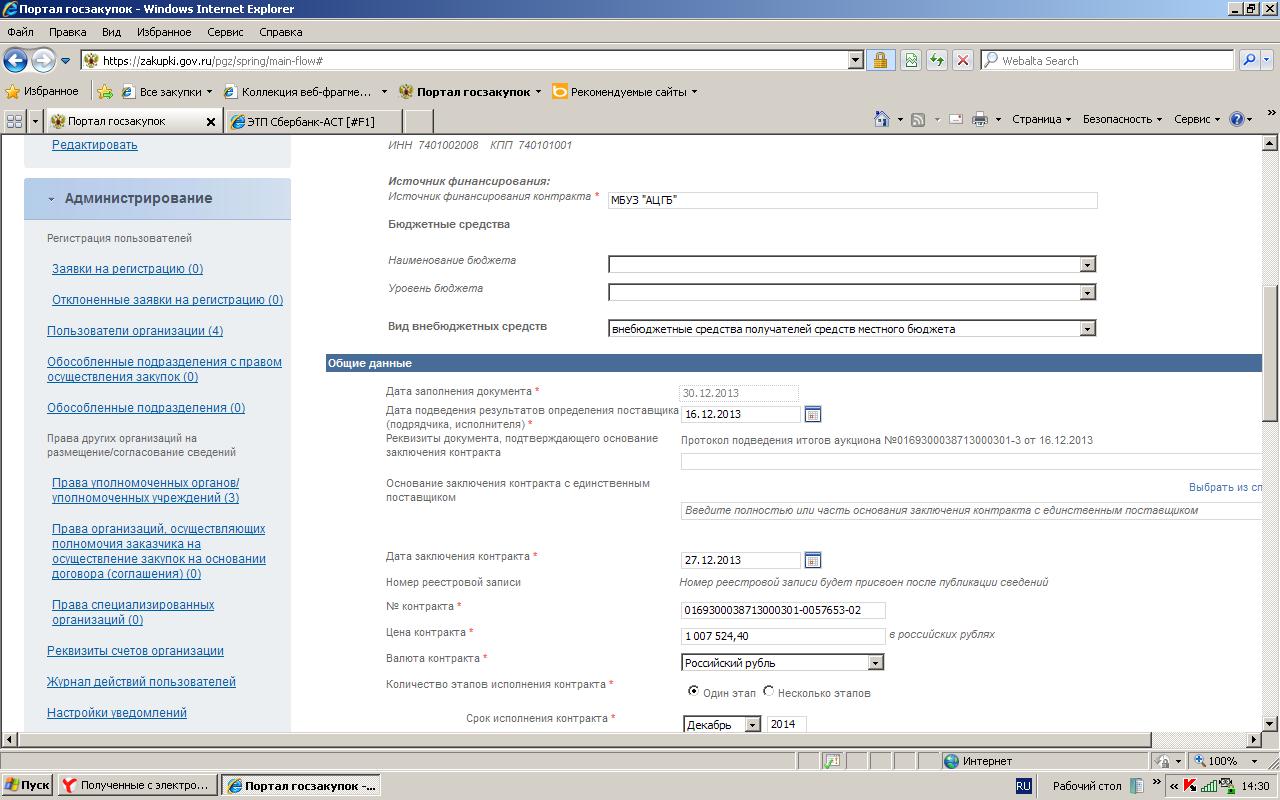Click the 'Реквизиты счетов организации' link
This screenshot has width=1280, height=800.
click(135, 651)
